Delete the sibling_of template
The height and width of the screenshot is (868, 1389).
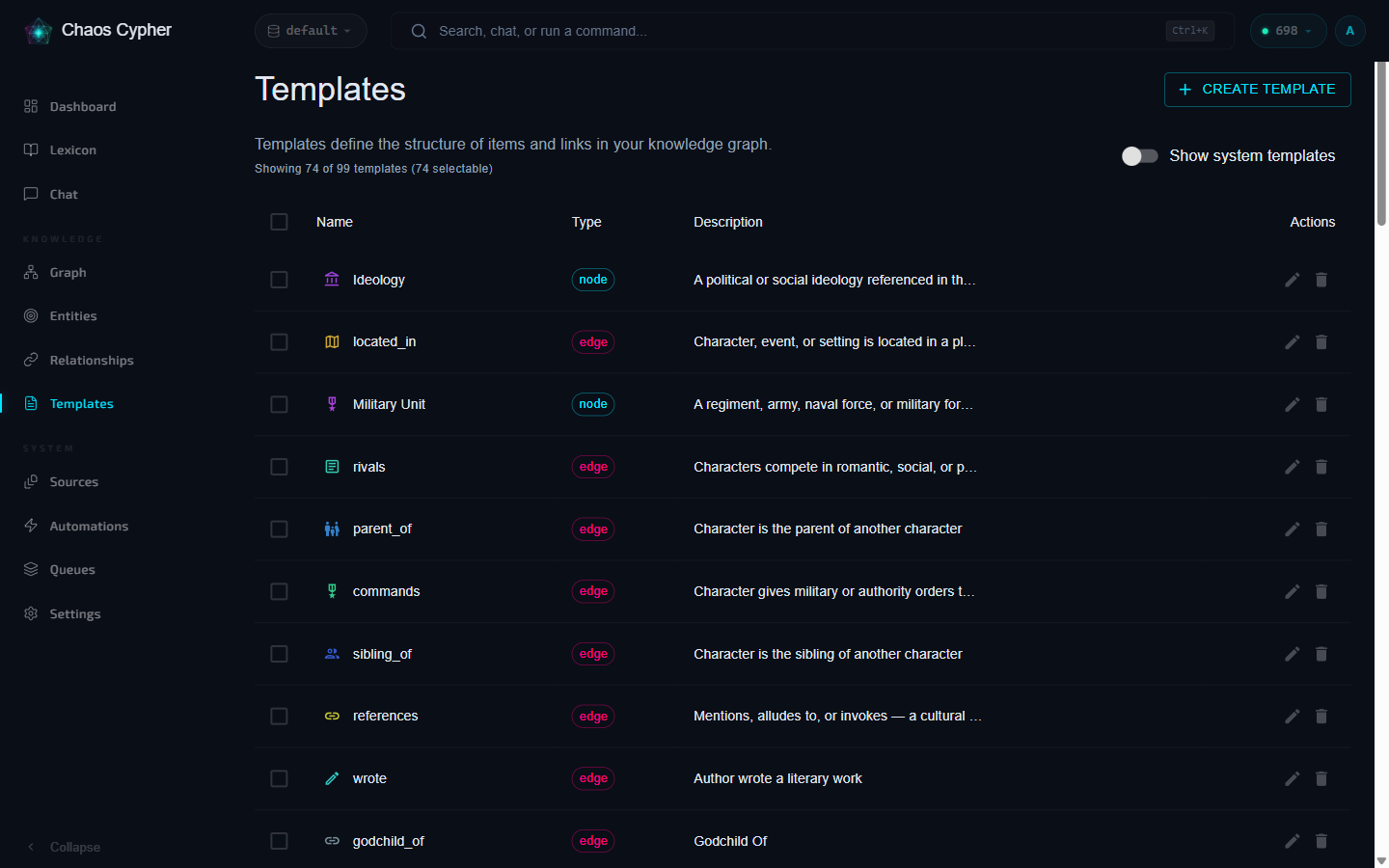coord(1321,654)
